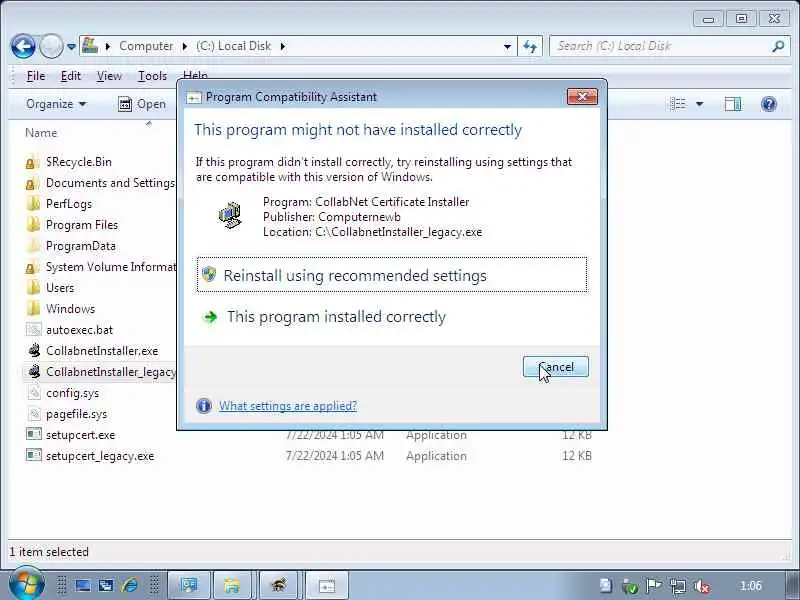
Task: Click the taskbar clock showing 1:06
Action: pyautogui.click(x=751, y=586)
